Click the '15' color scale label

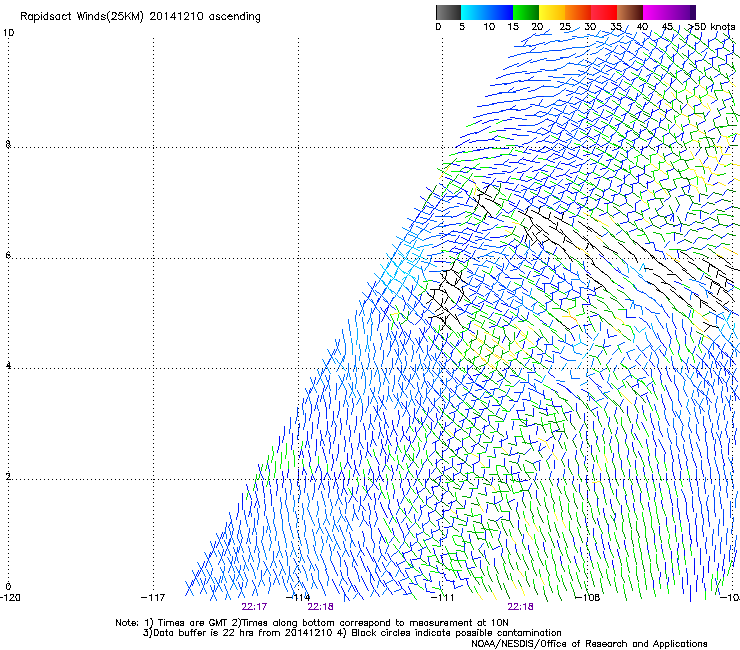[x=513, y=27]
